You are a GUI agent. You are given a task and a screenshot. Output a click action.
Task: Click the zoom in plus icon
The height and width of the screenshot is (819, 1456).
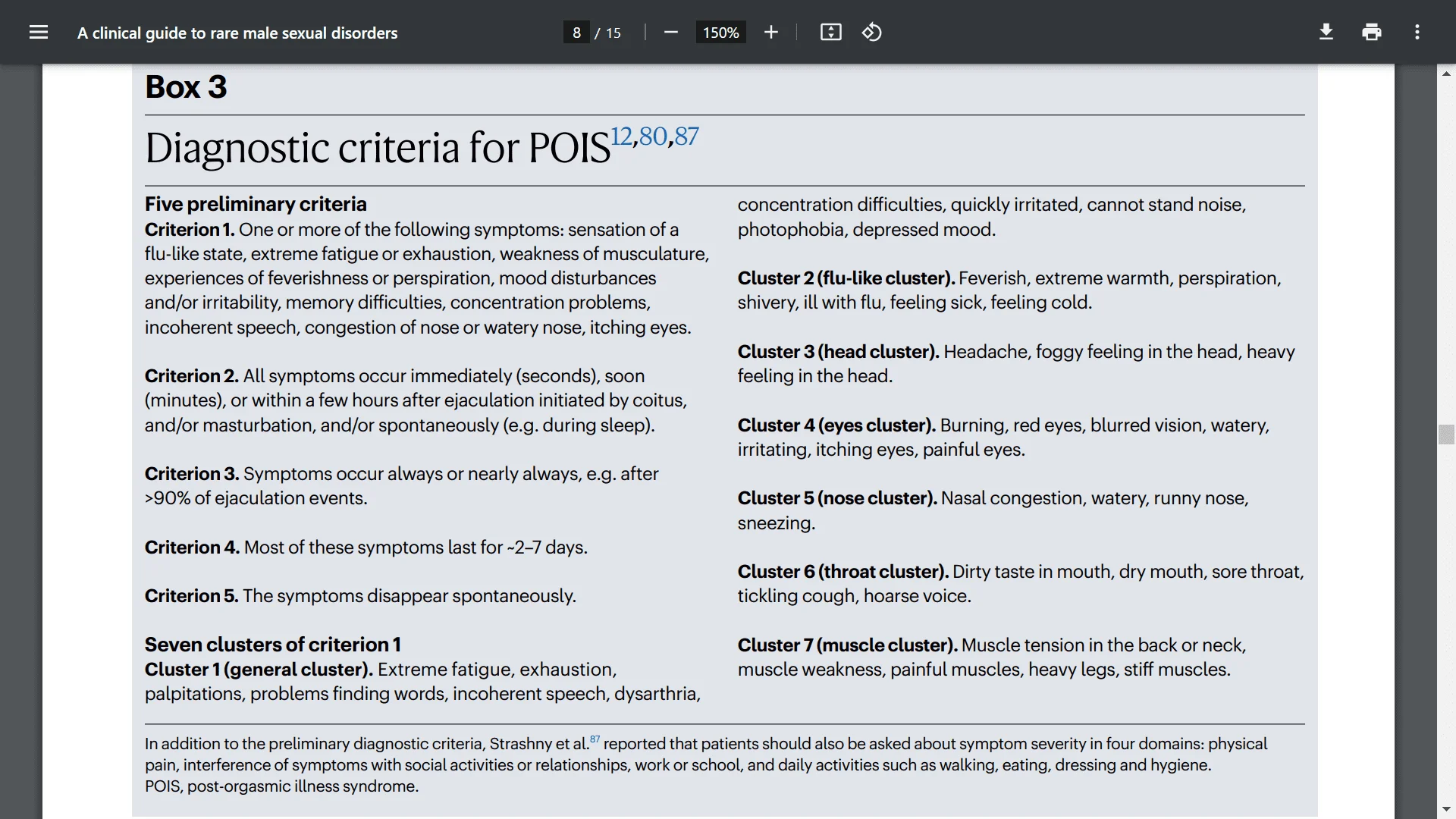click(771, 33)
